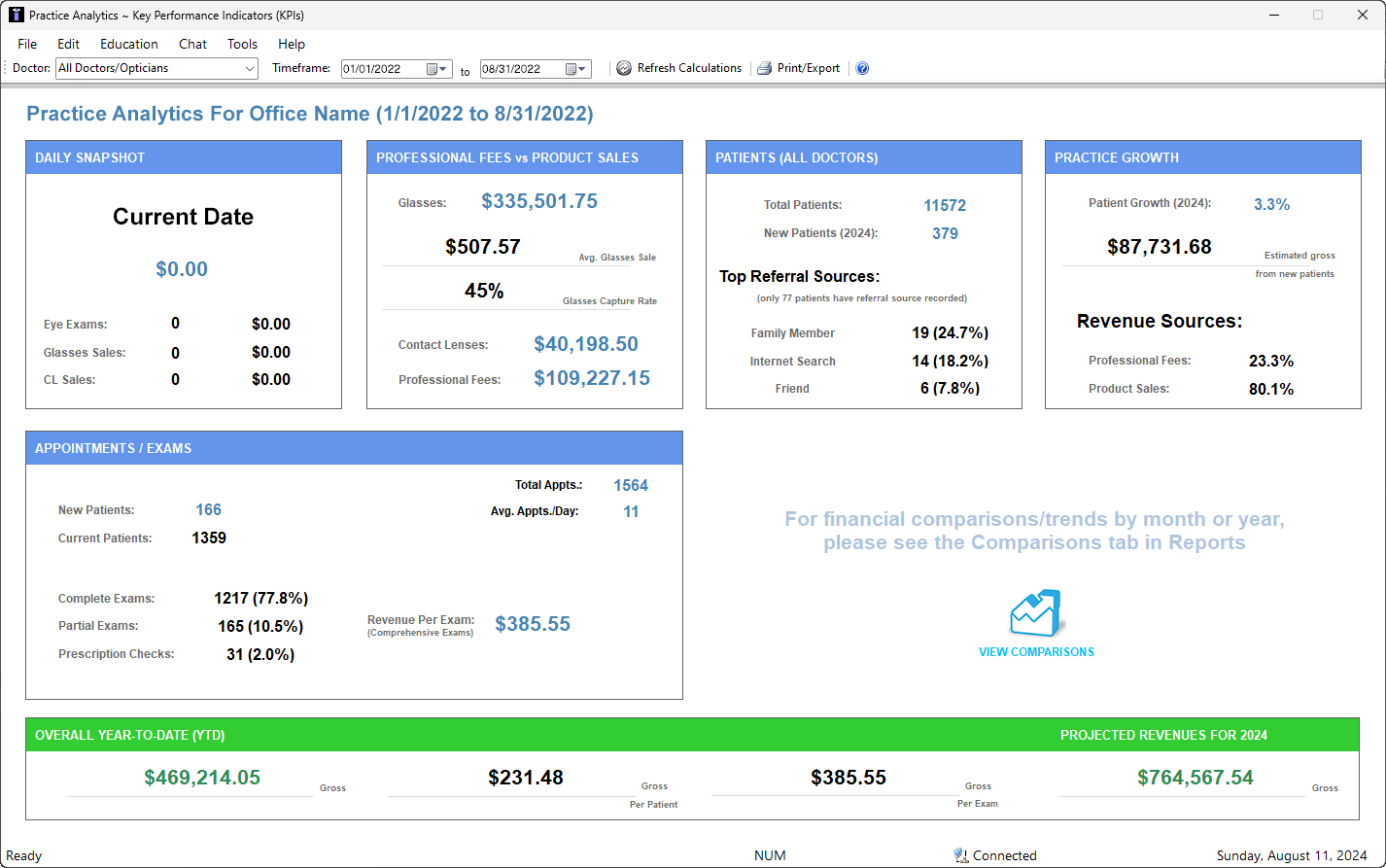1386x868 pixels.
Task: Click the View Comparisons chart icon
Action: (x=1036, y=613)
